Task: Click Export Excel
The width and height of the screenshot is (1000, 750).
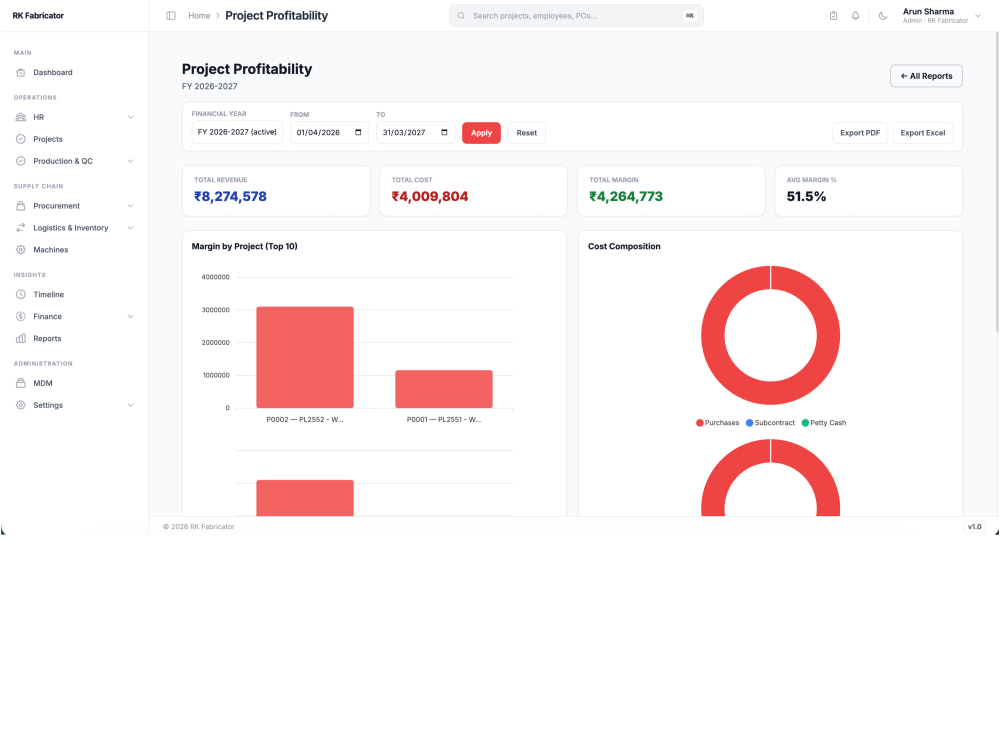Action: tap(922, 133)
